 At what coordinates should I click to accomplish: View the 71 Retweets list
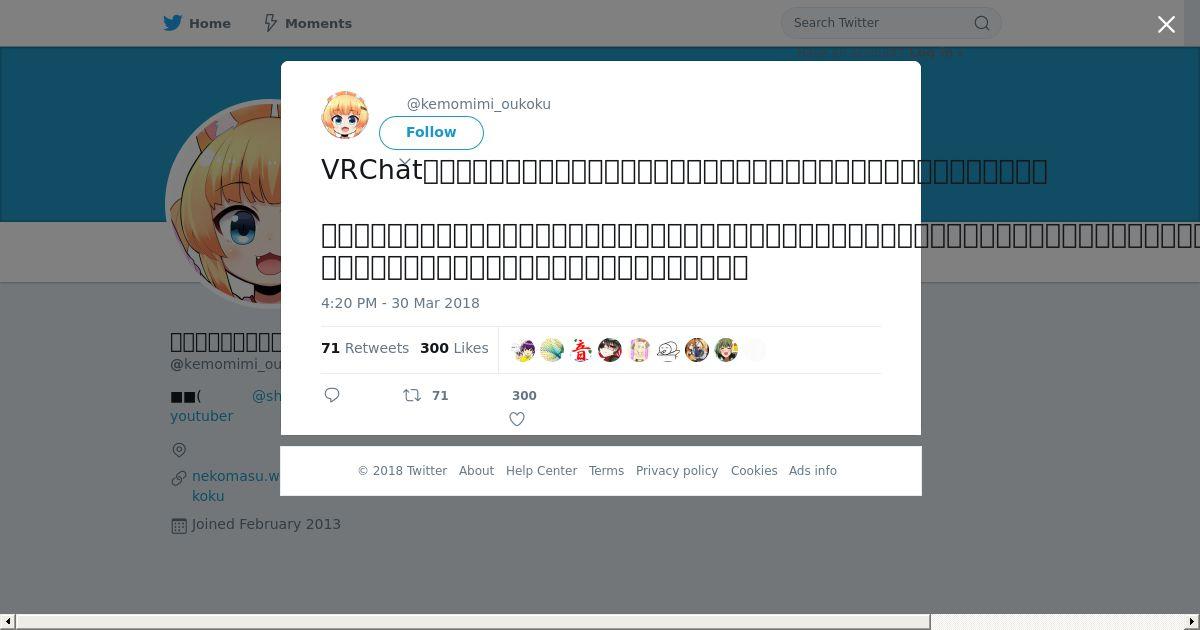point(365,348)
